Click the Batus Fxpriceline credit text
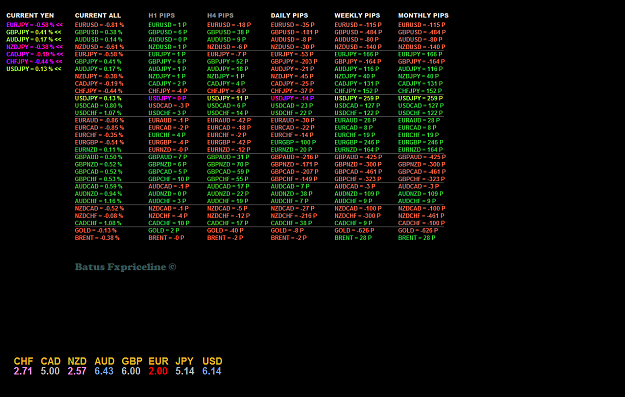This screenshot has height=397, width=625. click(x=126, y=267)
